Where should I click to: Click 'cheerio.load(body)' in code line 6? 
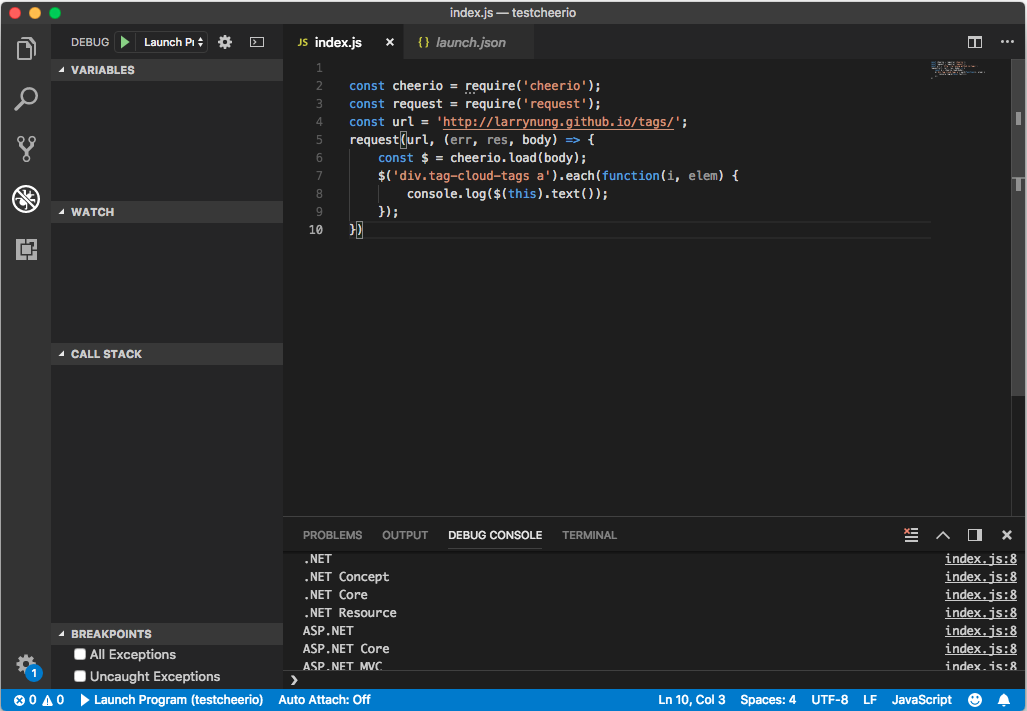(515, 158)
